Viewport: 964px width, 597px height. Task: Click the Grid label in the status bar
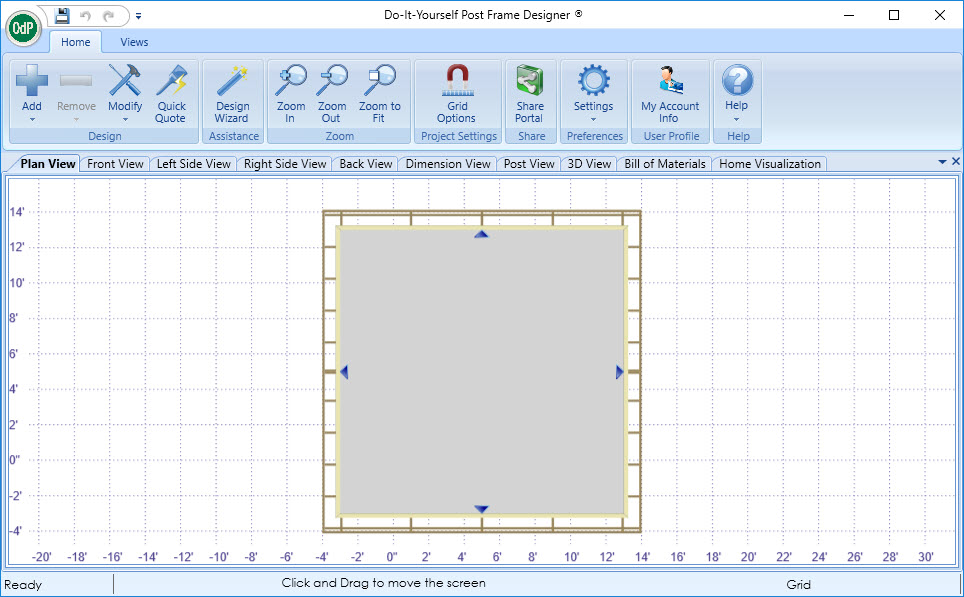798,585
